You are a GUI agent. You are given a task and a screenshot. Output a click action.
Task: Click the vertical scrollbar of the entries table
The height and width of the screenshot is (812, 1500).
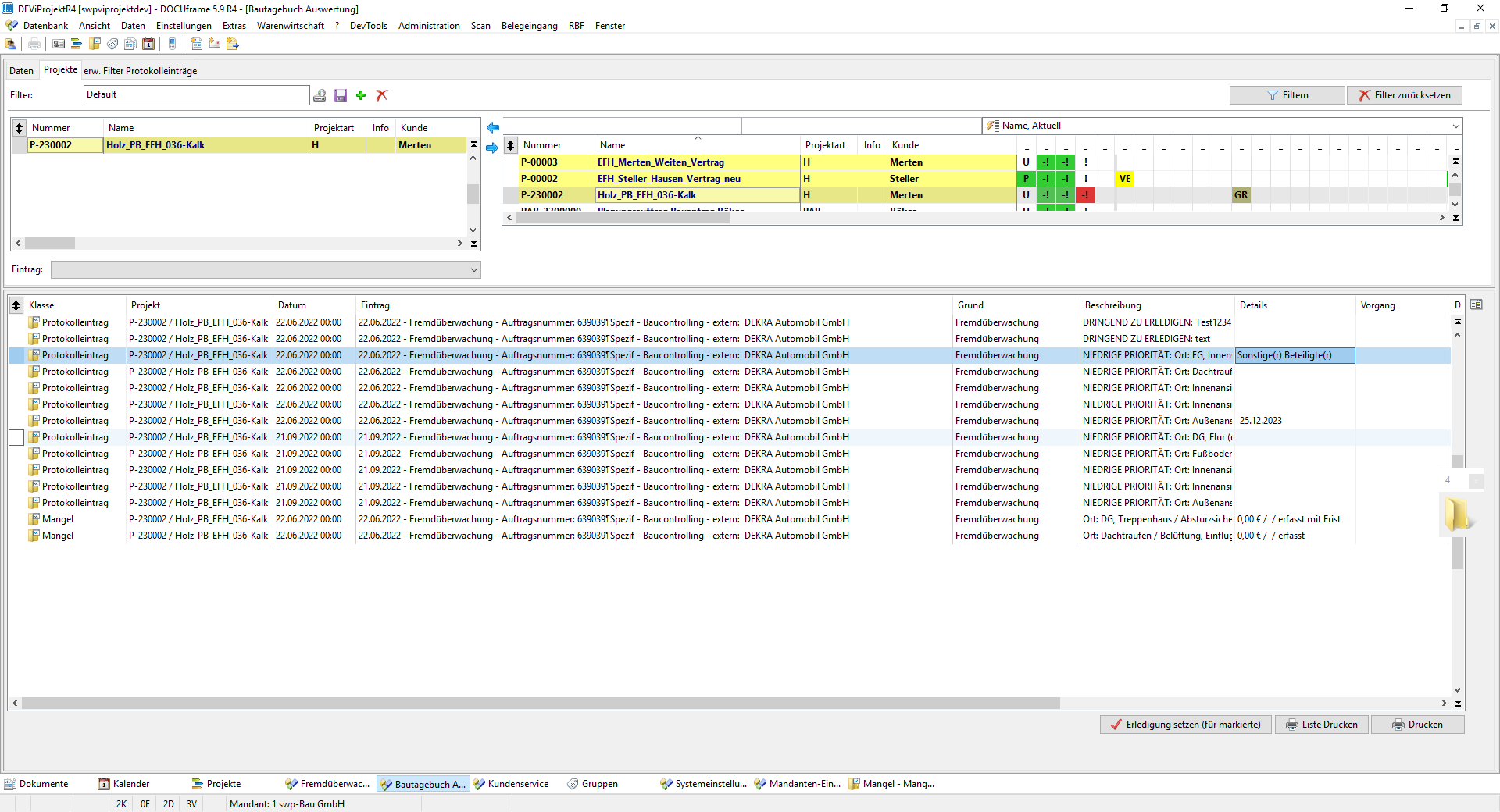1457,511
